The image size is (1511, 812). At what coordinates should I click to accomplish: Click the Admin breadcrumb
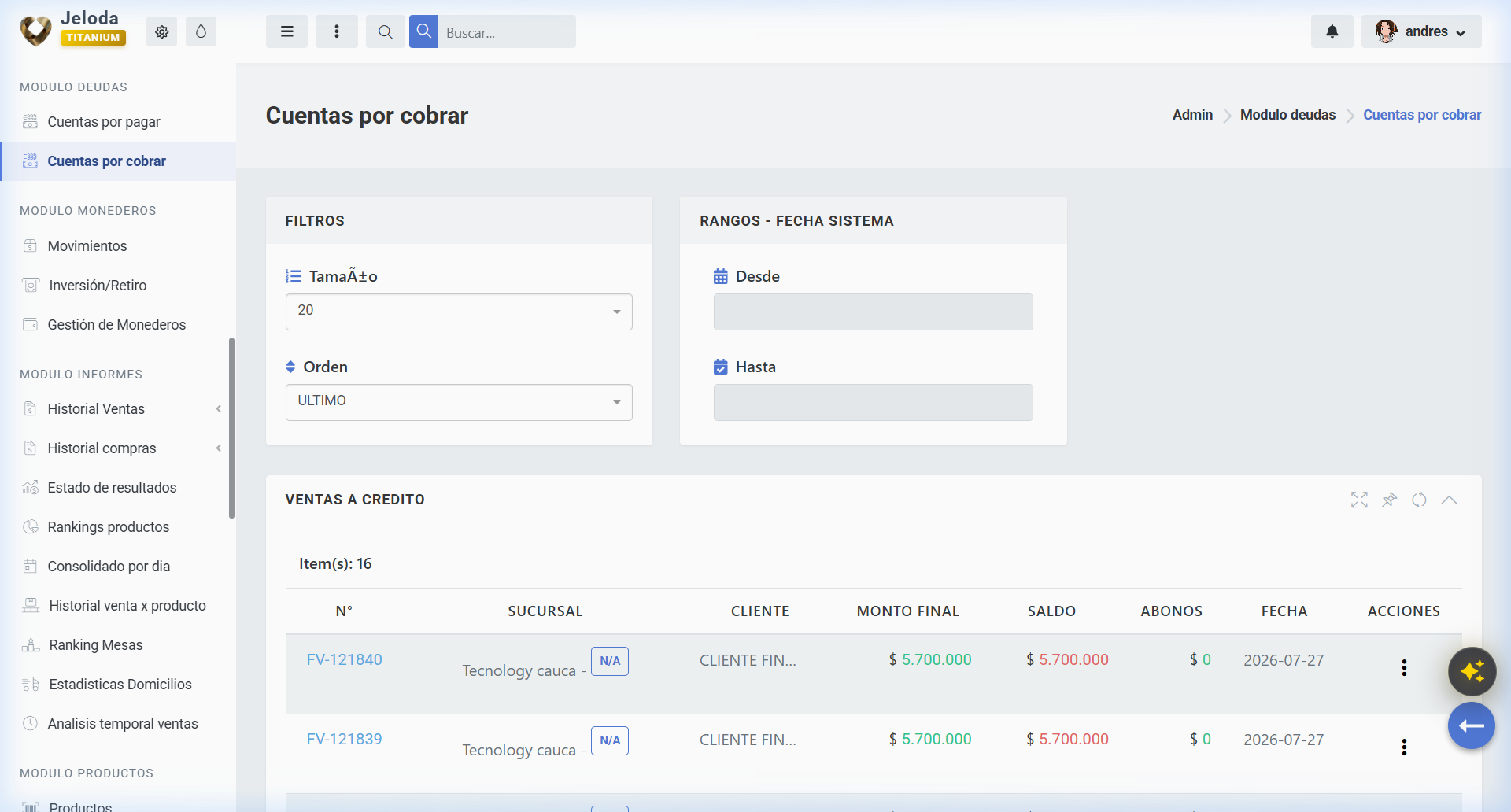[1192, 115]
